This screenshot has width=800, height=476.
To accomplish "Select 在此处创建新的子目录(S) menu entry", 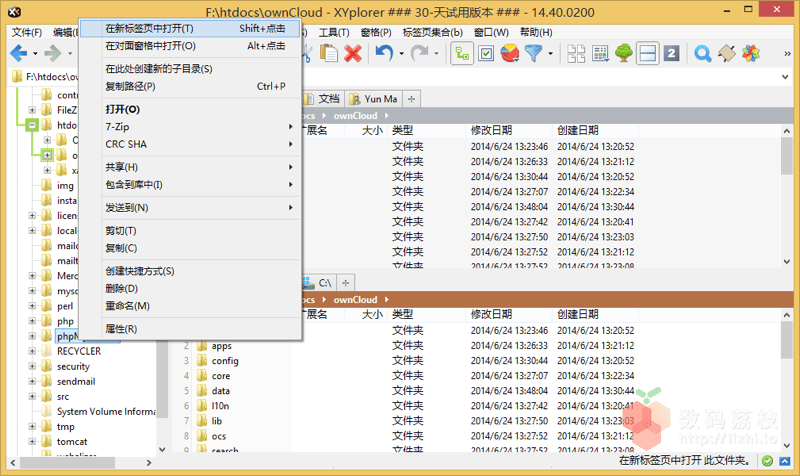I will click(x=190, y=69).
